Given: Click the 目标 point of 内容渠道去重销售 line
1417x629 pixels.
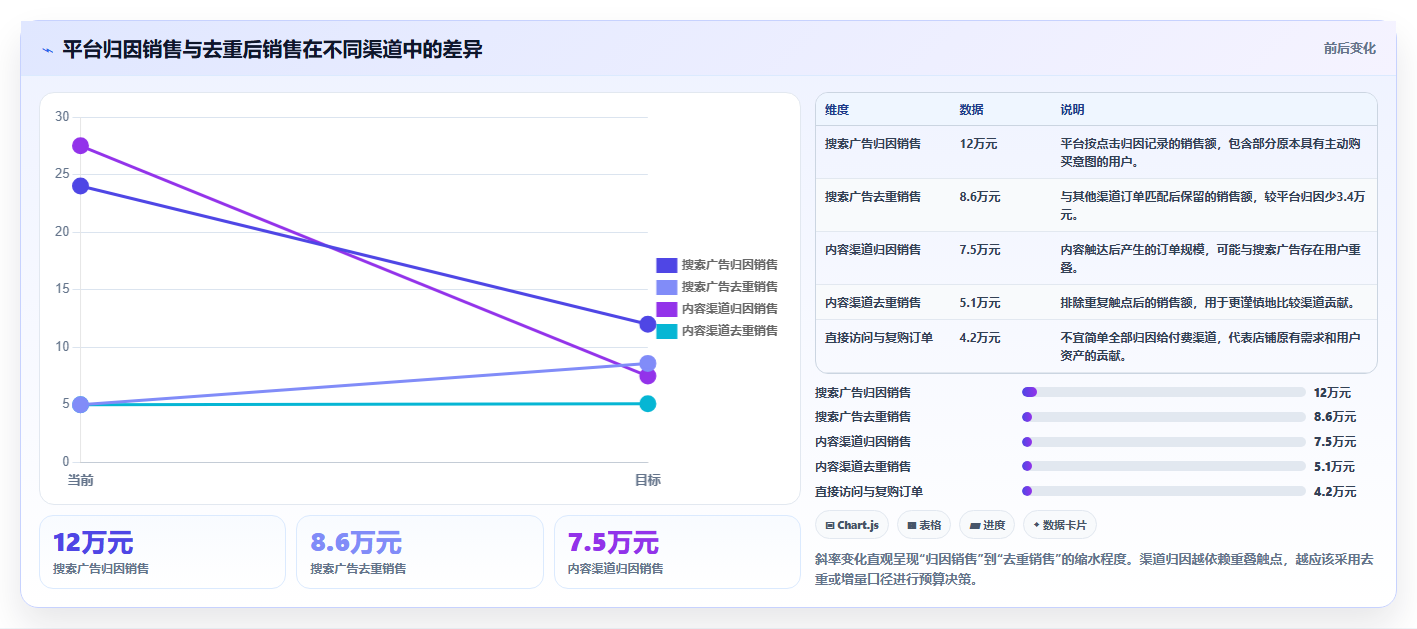Looking at the screenshot, I should (647, 404).
